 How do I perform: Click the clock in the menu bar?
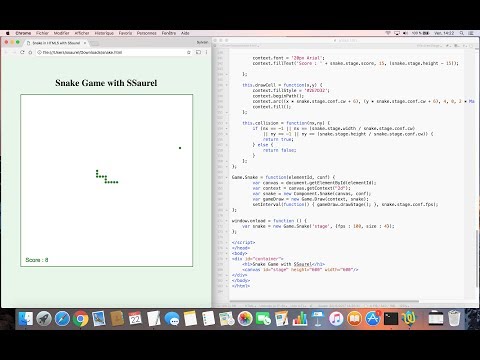pos(444,33)
